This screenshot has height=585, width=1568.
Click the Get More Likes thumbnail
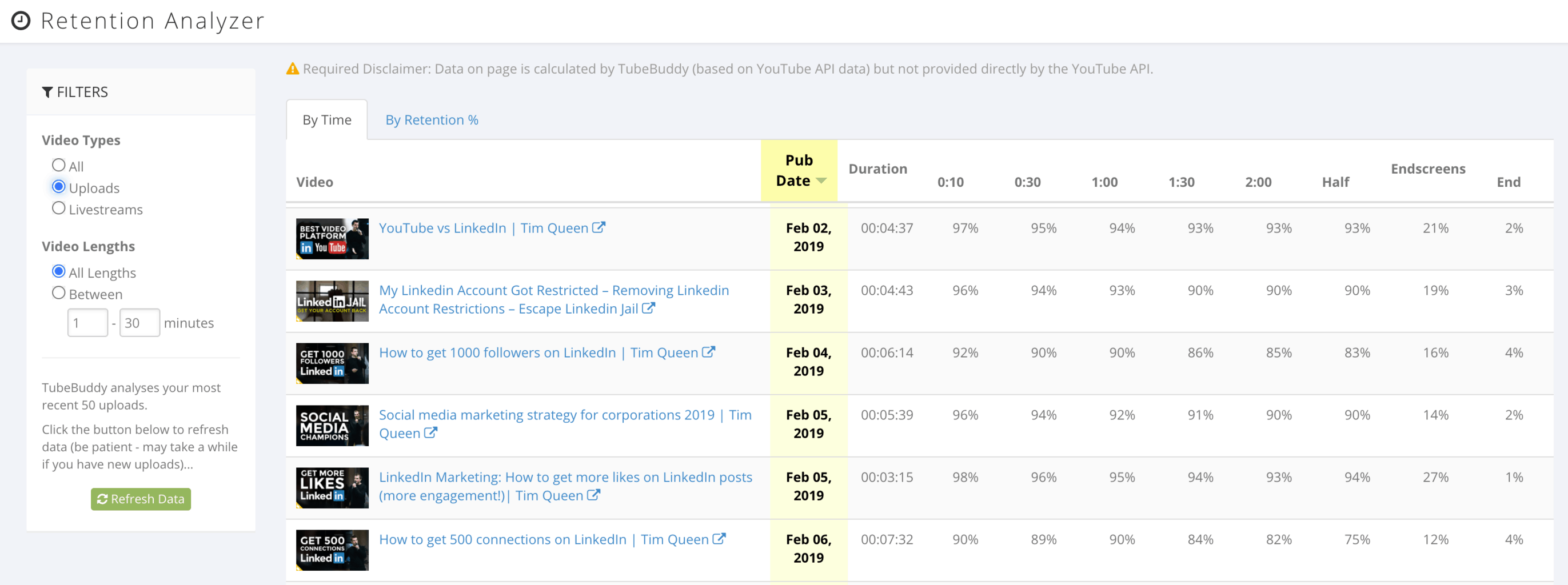[332, 488]
